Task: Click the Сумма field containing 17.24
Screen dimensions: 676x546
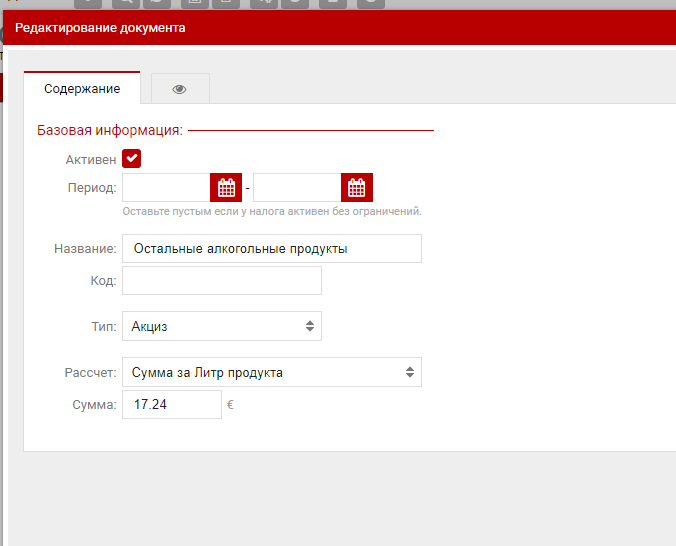Action: pyautogui.click(x=171, y=405)
